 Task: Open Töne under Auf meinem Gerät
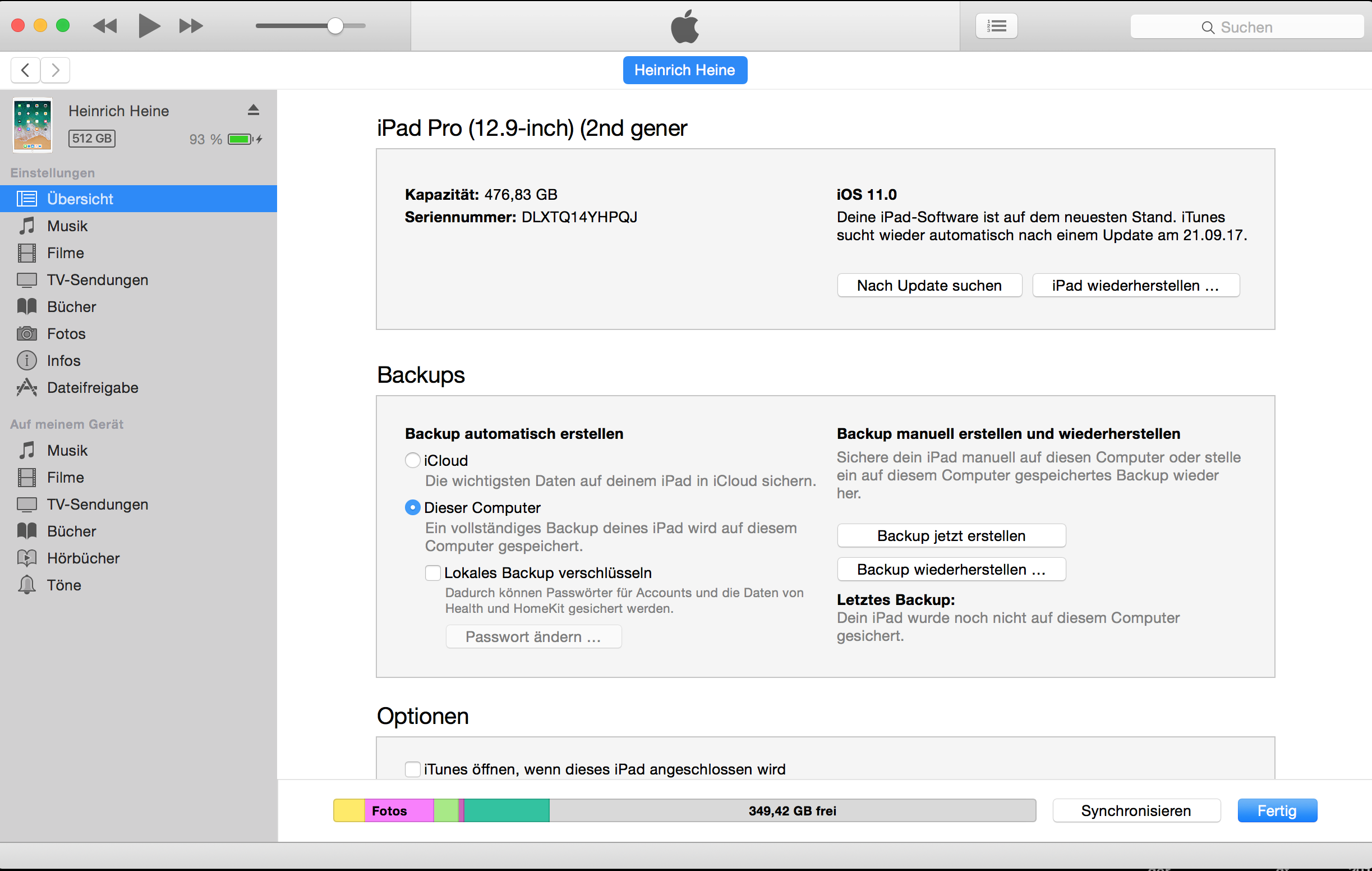[64, 585]
